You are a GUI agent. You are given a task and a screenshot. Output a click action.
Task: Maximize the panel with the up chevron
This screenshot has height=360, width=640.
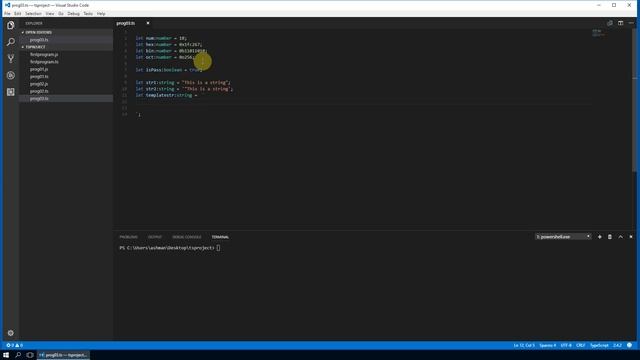click(x=620, y=237)
